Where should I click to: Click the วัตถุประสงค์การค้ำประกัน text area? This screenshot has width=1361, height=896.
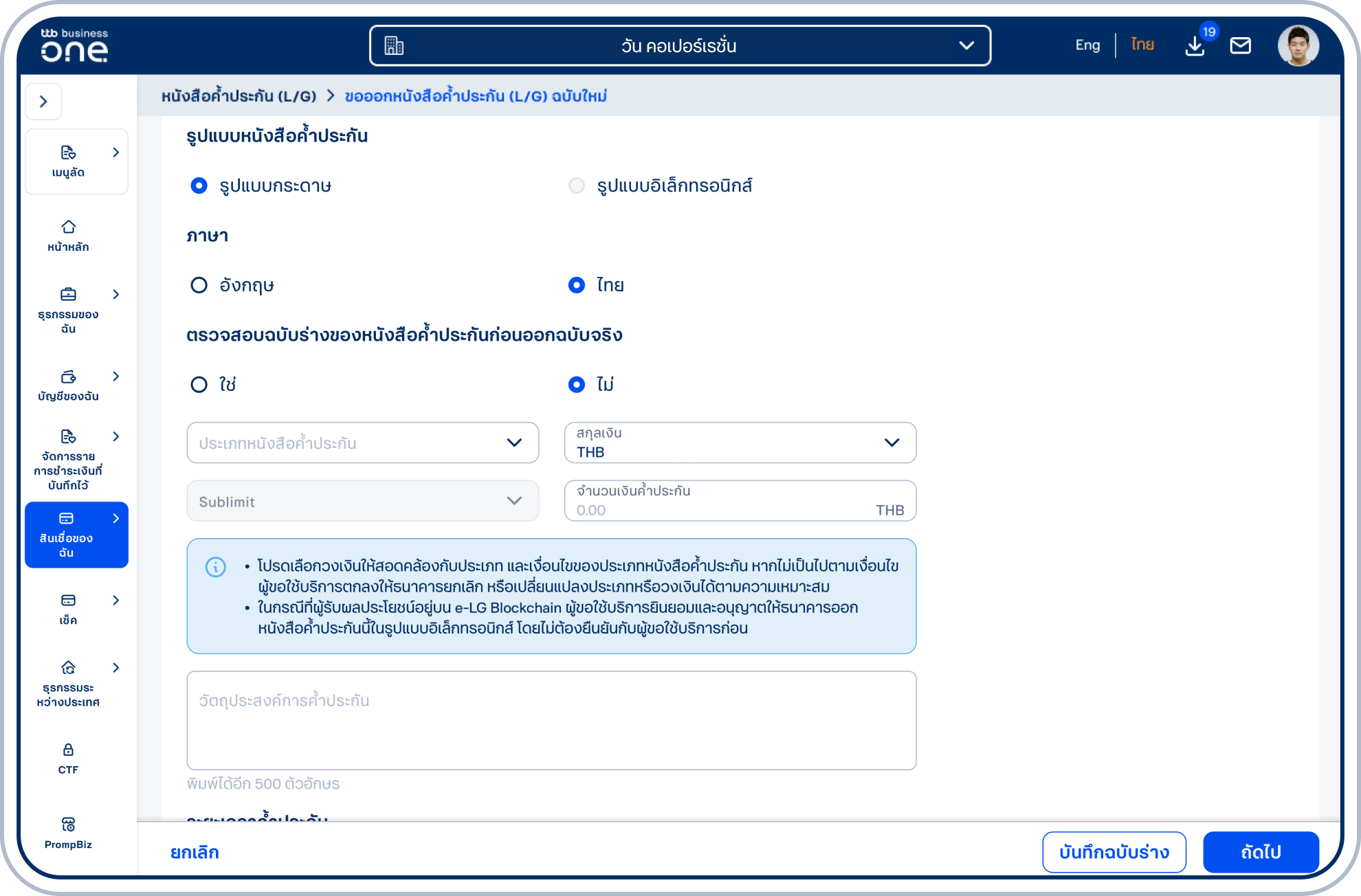551,720
